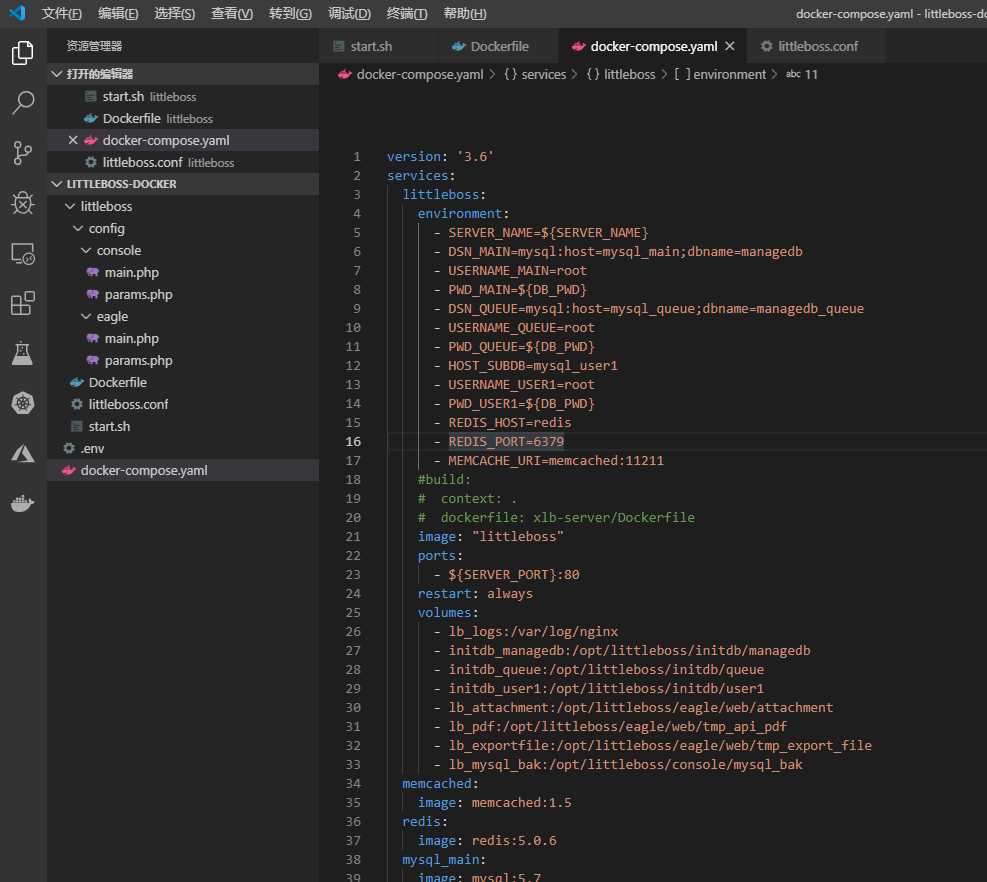
Task: Collapse the 打开的编辑器 section
Action: [57, 74]
